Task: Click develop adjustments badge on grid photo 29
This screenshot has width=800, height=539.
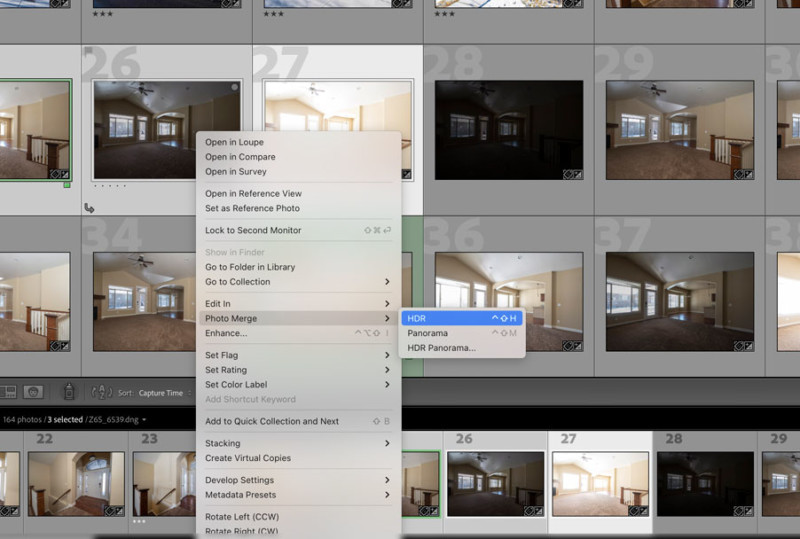Action: 745,173
